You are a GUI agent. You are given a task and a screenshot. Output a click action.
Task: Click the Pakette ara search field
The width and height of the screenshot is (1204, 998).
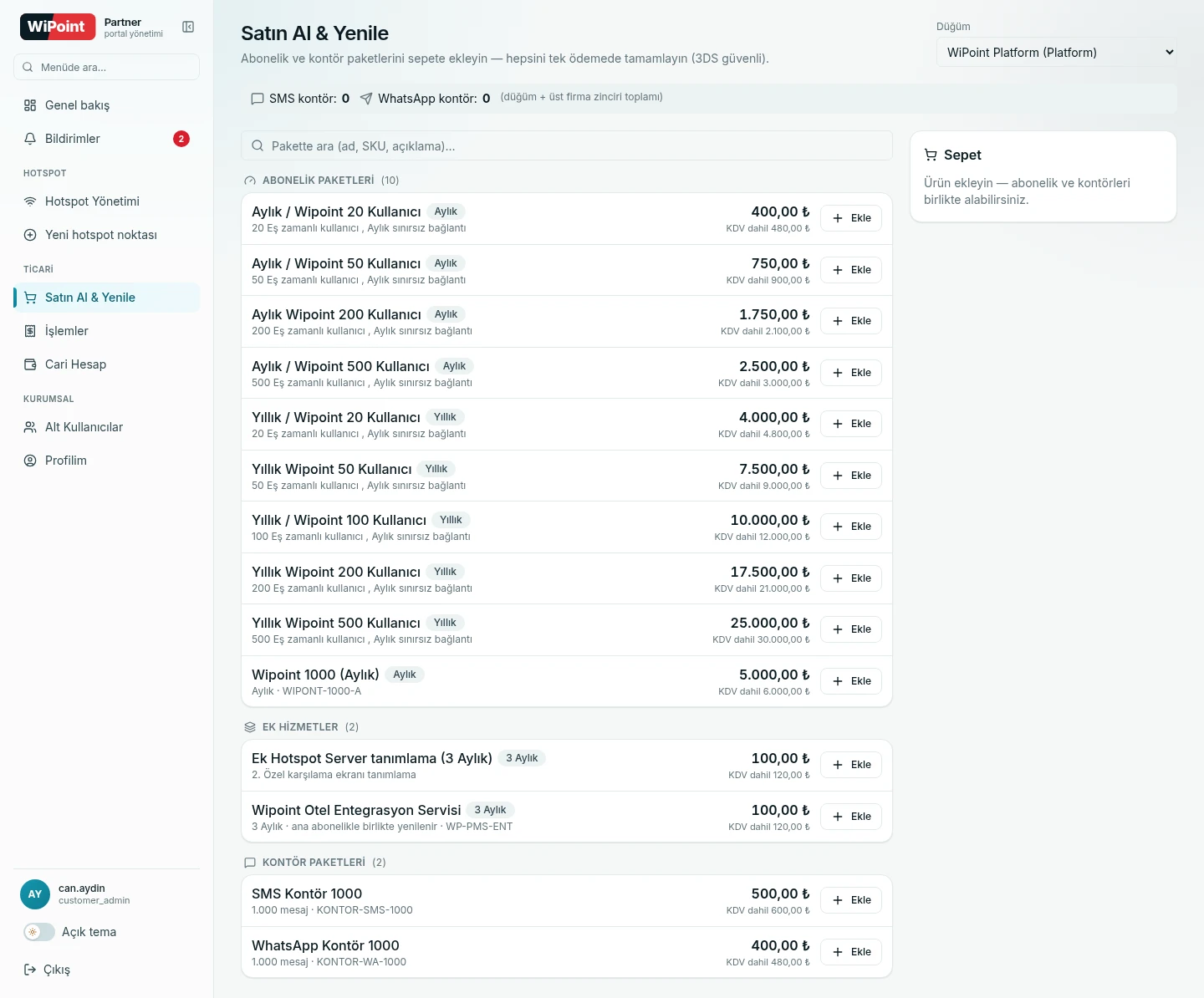coord(567,145)
